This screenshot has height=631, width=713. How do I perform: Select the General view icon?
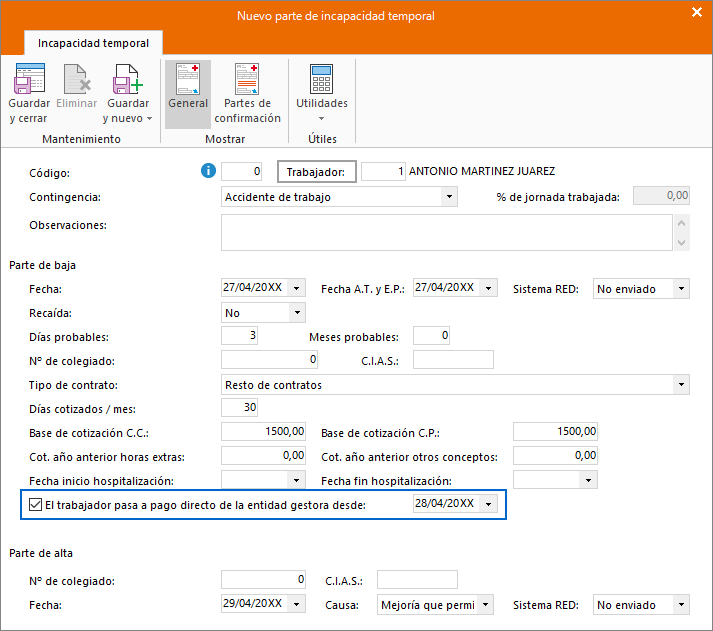click(x=188, y=79)
